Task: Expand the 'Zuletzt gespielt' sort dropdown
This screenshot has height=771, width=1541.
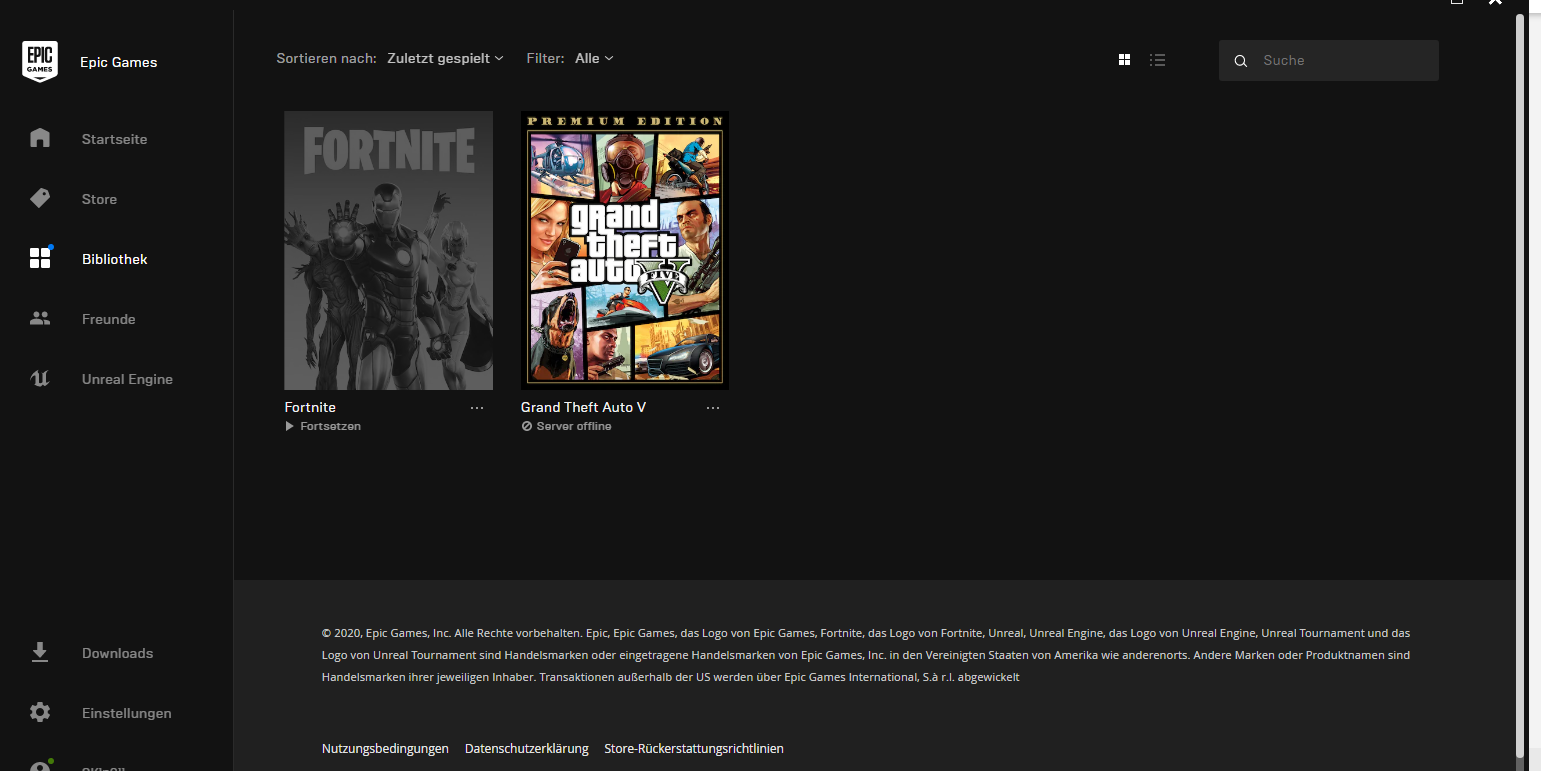Action: (445, 59)
